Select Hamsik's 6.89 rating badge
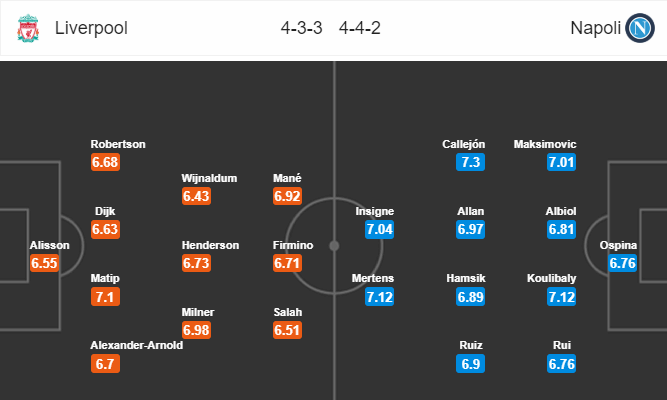The width and height of the screenshot is (667, 400). (x=470, y=296)
